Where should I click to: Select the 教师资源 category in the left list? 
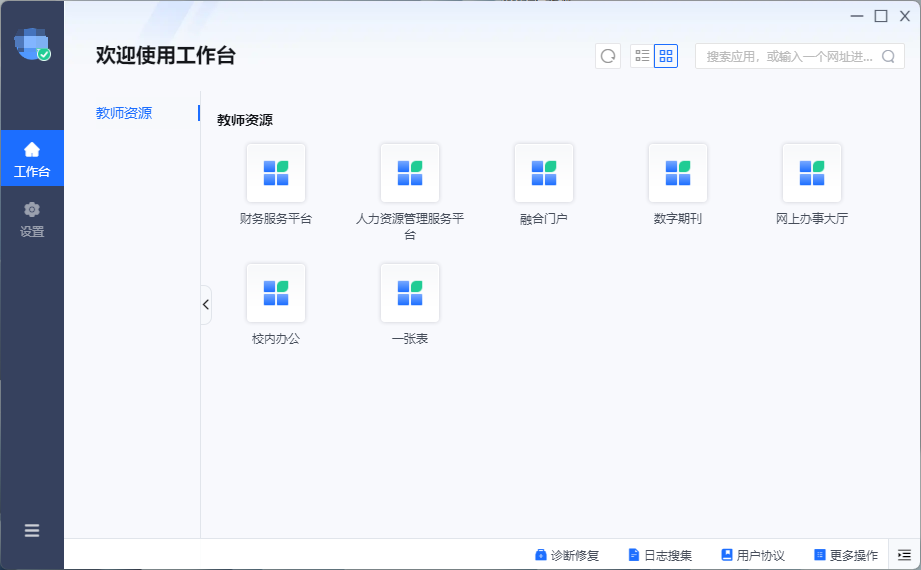click(124, 113)
